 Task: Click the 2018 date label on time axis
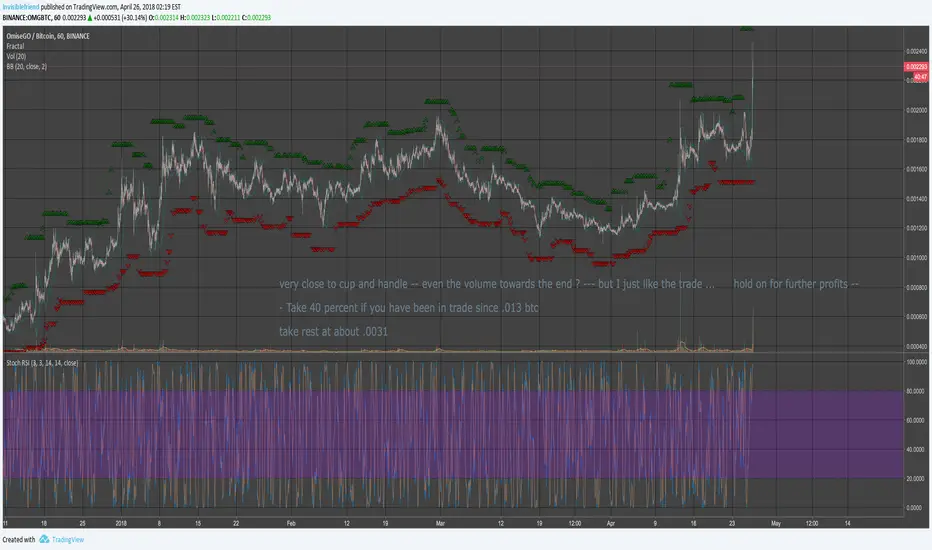(x=121, y=524)
